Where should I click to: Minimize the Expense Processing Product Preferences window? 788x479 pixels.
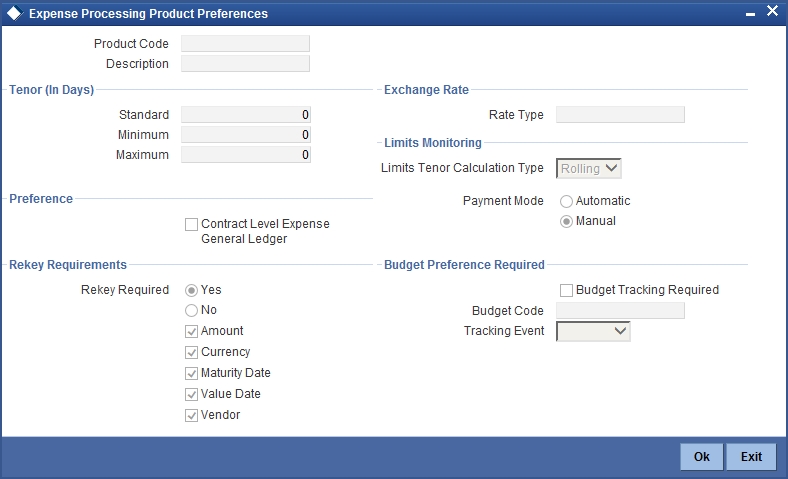point(749,13)
